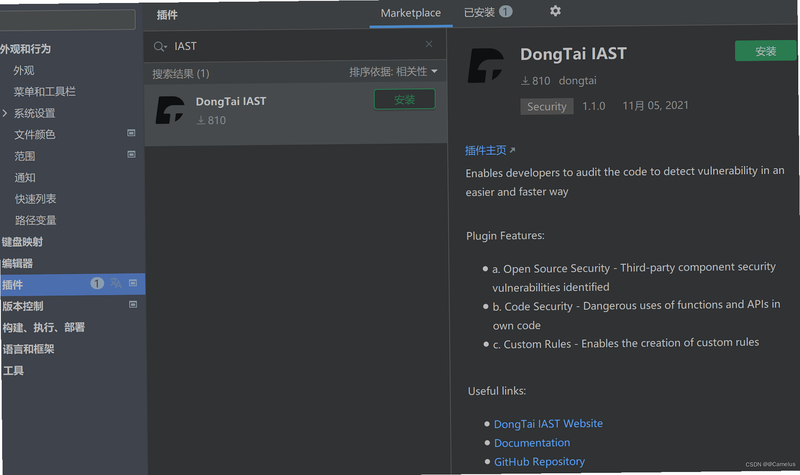Open the 排序依据: 相关性 sort dropdown
The image size is (800, 475).
tap(393, 72)
